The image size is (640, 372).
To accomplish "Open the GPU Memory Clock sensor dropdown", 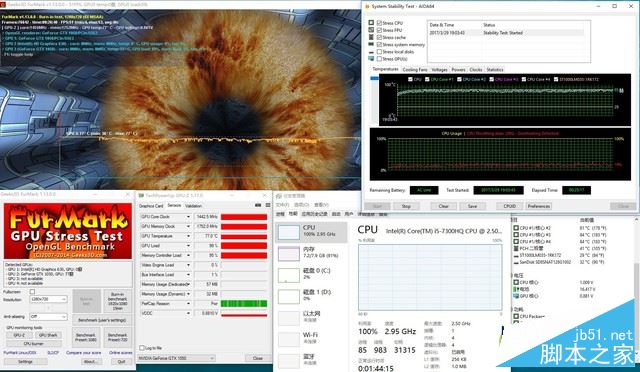I will tap(188, 226).
